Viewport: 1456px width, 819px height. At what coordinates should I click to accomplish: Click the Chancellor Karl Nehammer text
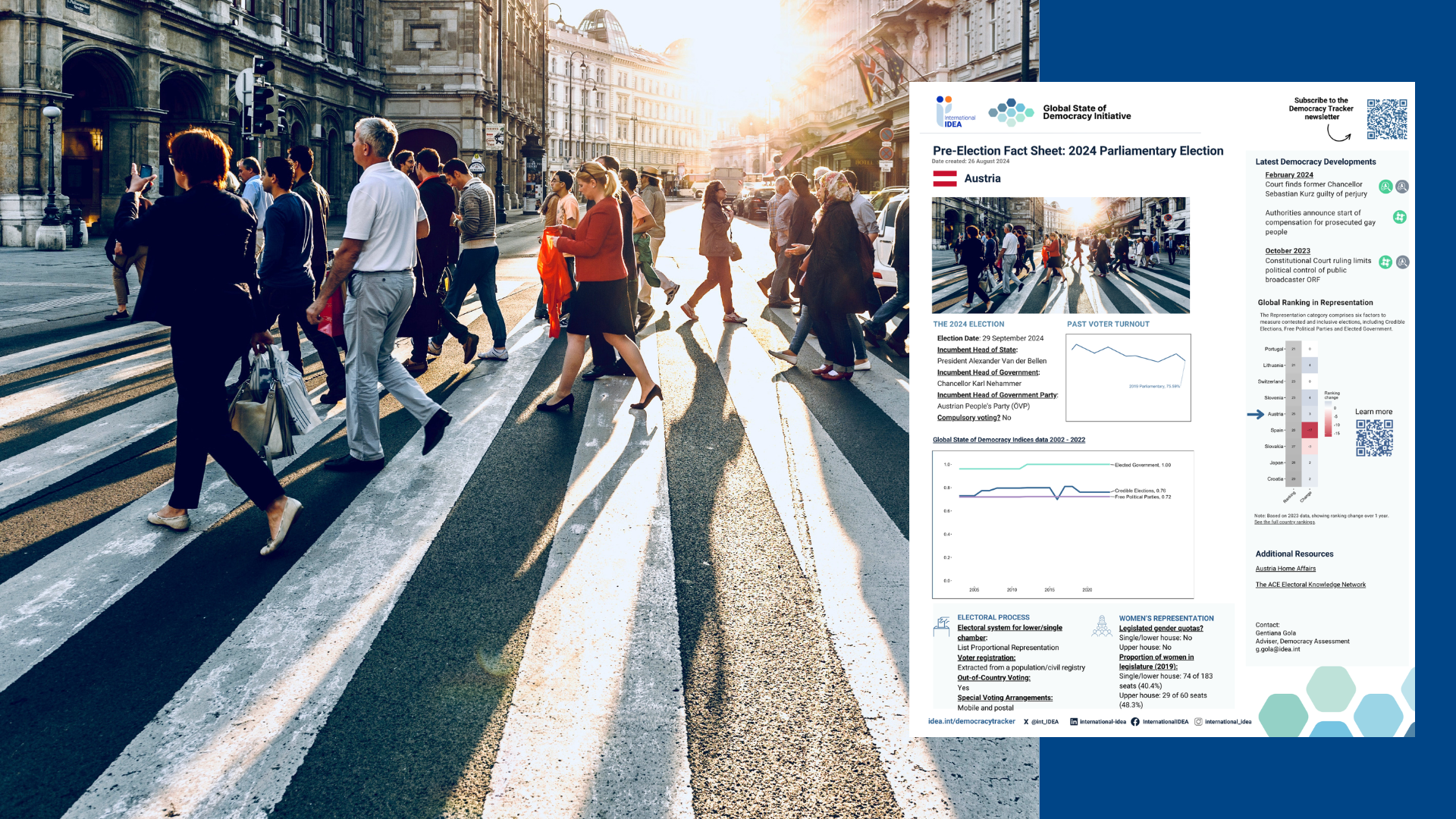979,384
